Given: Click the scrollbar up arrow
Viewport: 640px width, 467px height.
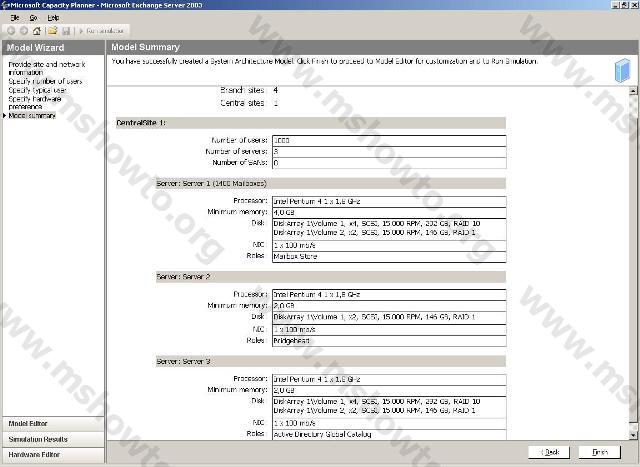Looking at the screenshot, I should (633, 90).
